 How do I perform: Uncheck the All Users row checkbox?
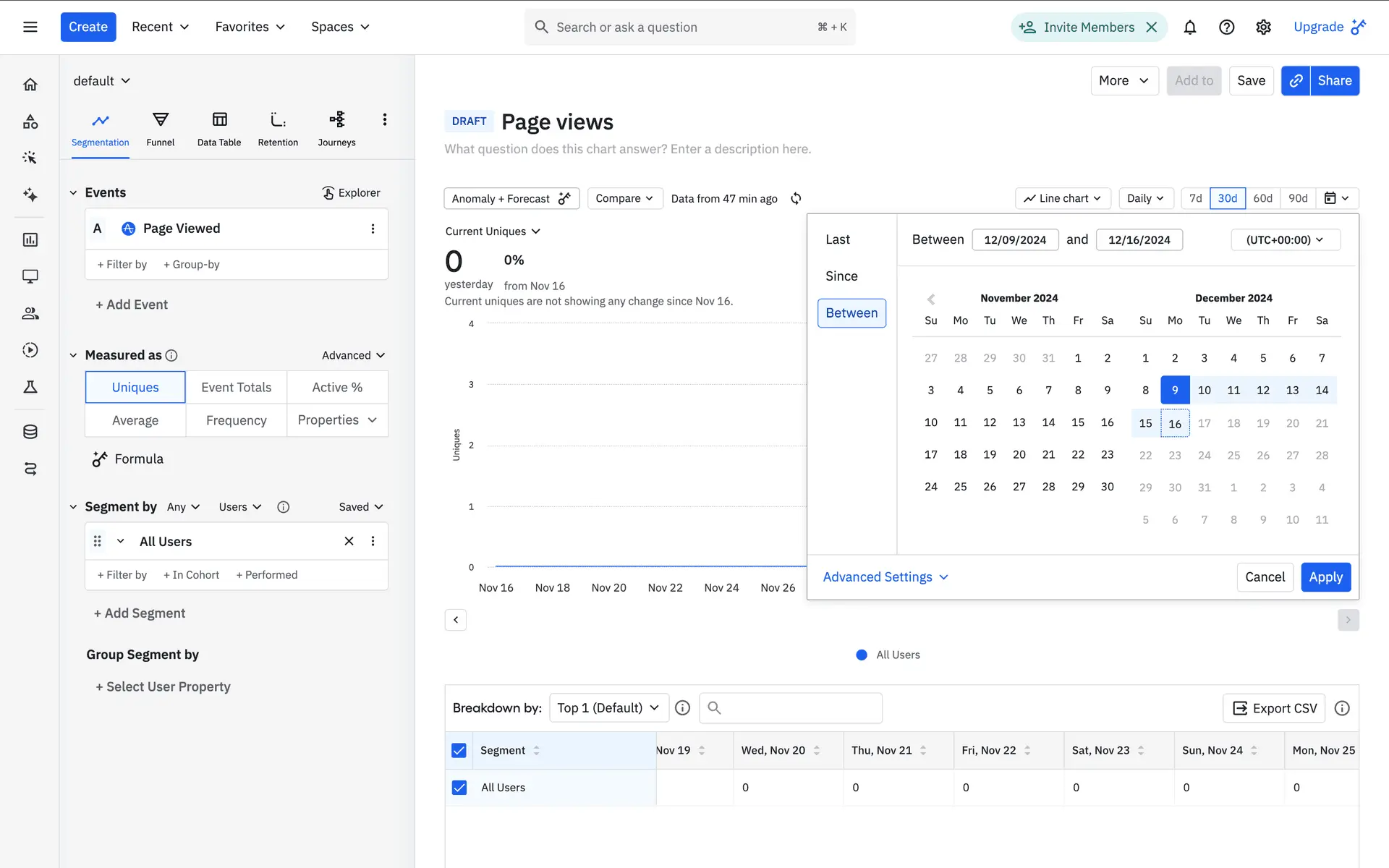click(459, 787)
